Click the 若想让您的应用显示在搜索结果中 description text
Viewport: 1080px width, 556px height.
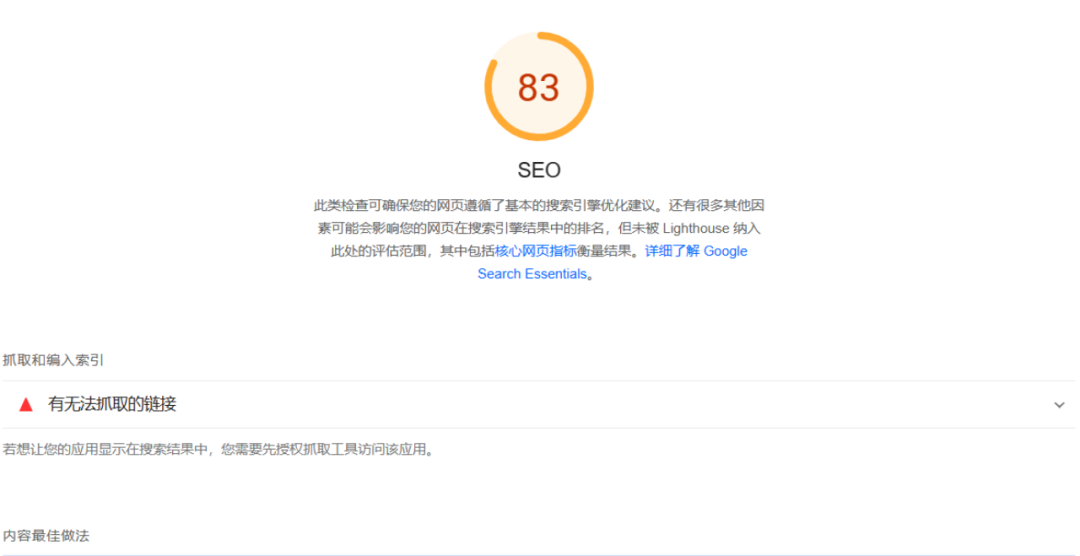219,450
